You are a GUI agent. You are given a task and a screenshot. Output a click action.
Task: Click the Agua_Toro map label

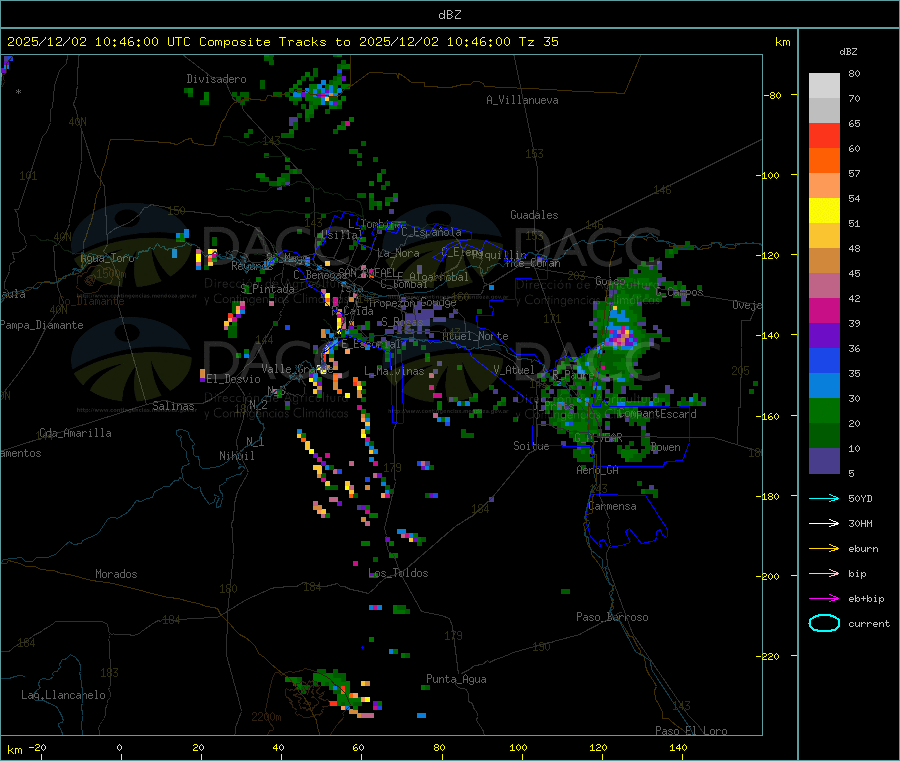coord(107,258)
